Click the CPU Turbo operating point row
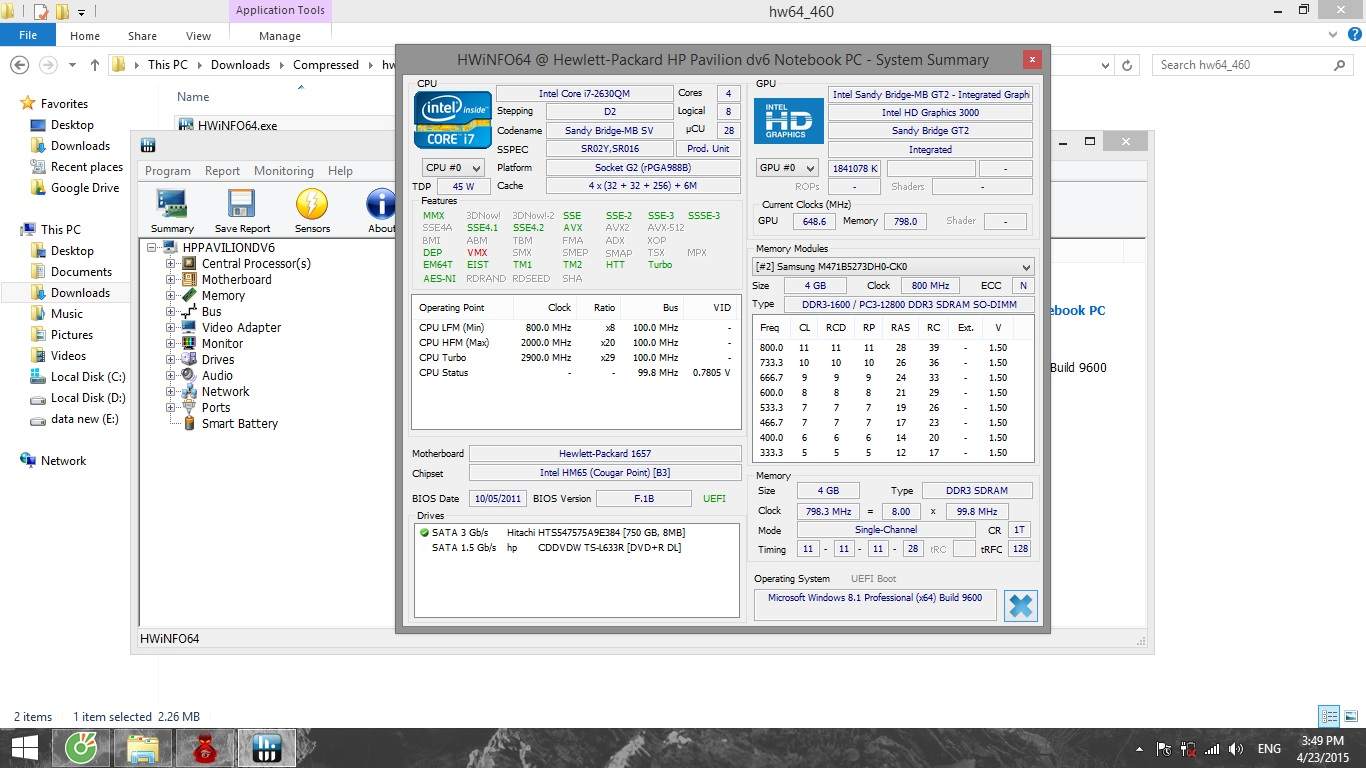The width and height of the screenshot is (1366, 768). coord(576,358)
